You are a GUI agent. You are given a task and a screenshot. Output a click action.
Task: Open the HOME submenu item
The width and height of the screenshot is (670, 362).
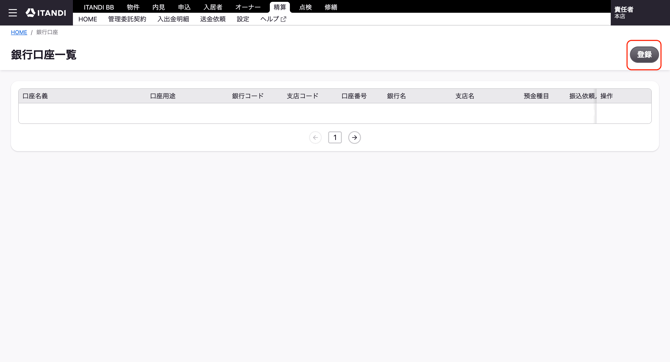pos(88,19)
